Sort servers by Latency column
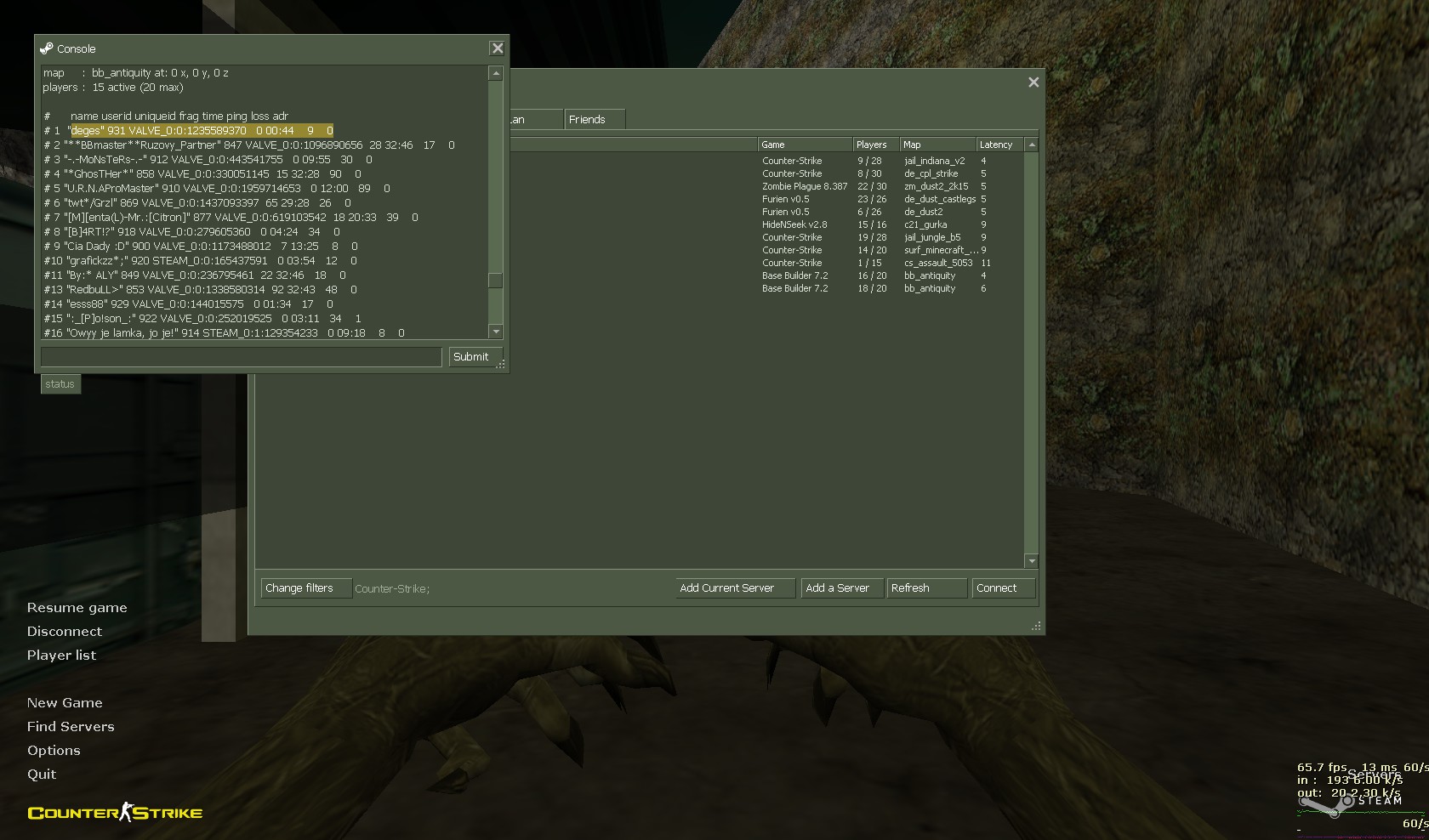Screen dimensions: 1429x840 tap(998, 145)
